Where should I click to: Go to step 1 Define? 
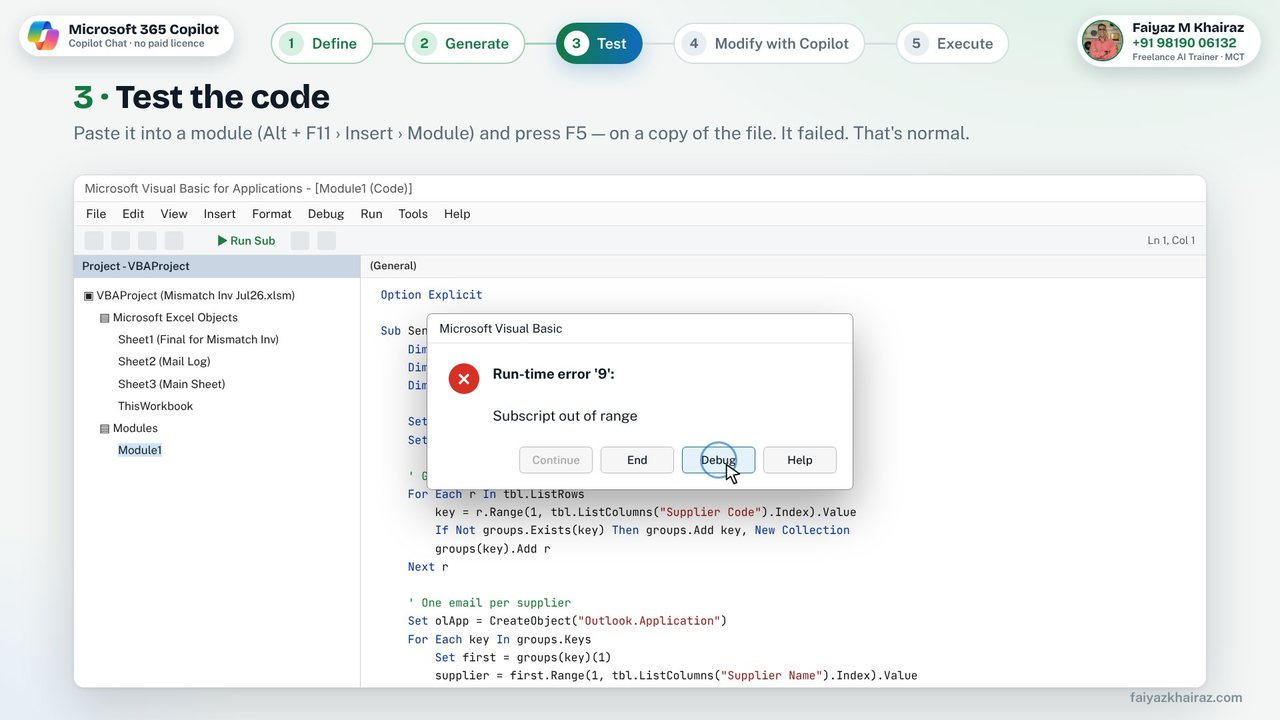322,43
